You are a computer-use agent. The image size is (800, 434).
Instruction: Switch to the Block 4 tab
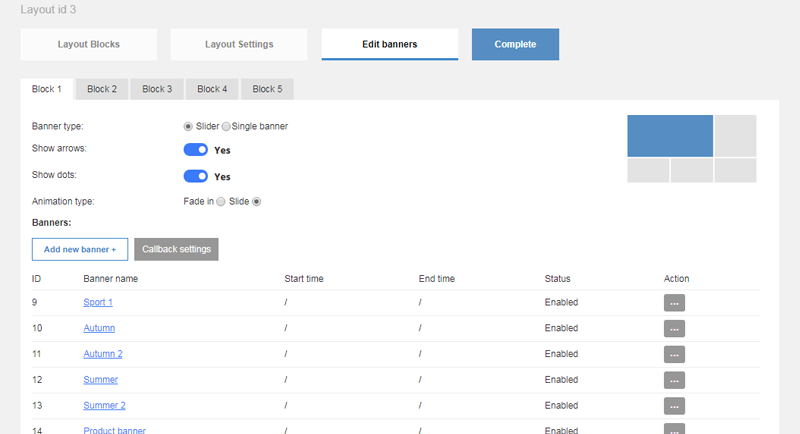[212, 89]
